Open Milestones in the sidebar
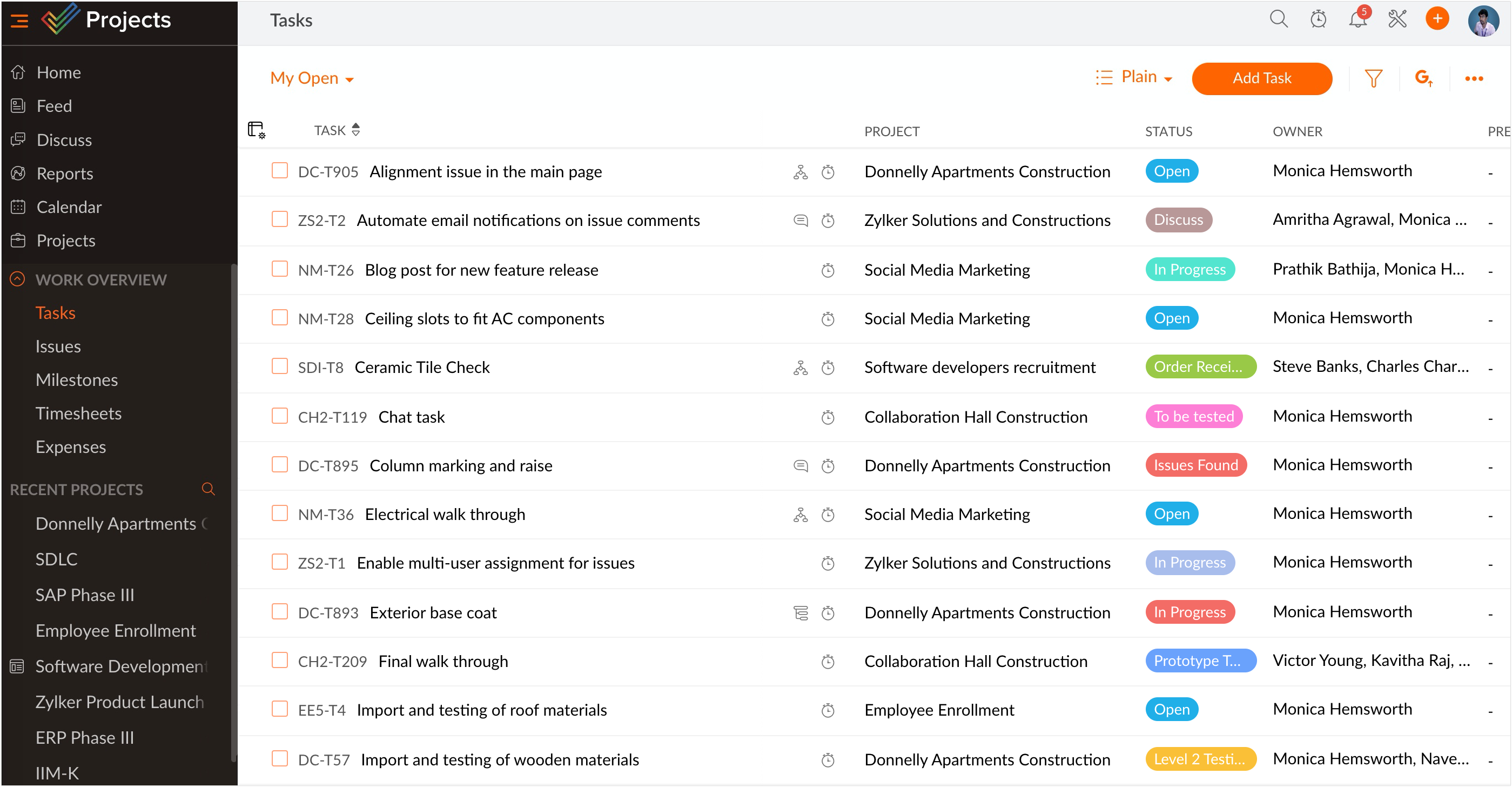This screenshot has height=787, width=1512. (x=76, y=380)
